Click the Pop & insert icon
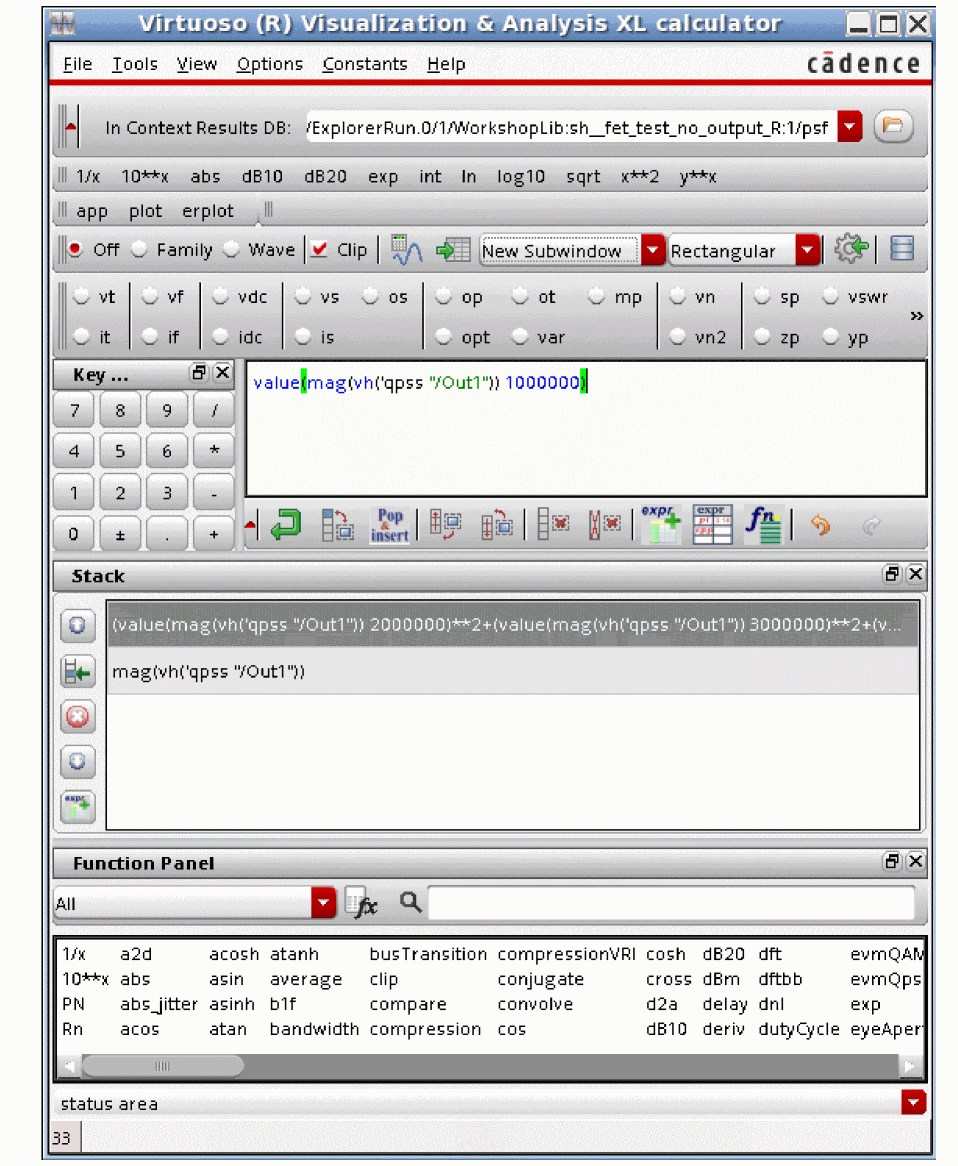This screenshot has height=1166, width=958. 390,525
